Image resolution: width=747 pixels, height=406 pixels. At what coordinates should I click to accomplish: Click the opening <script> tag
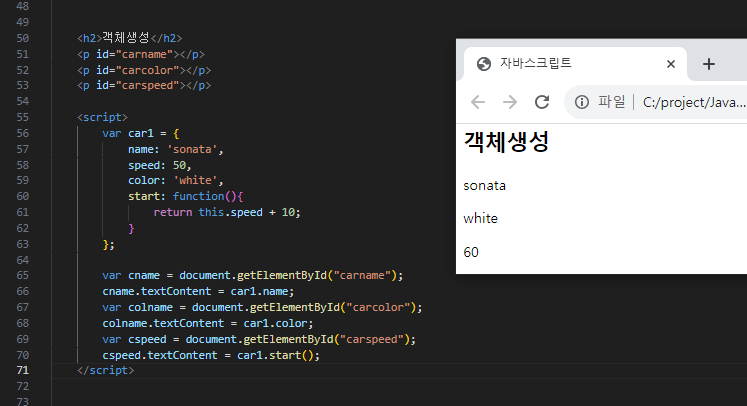(x=102, y=117)
